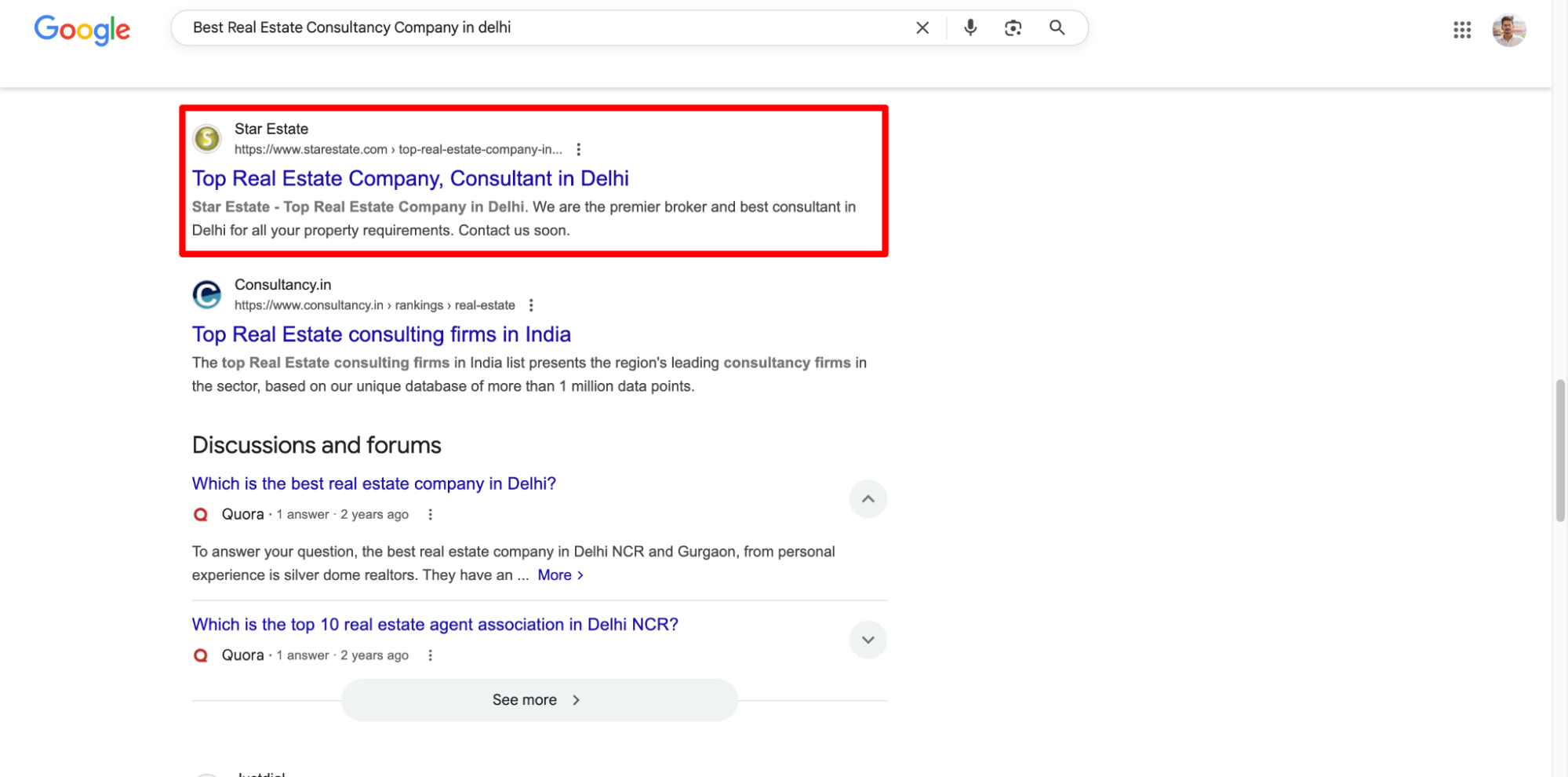Click the page vertical scrollbar thumb
Viewport: 1568px width, 777px height.
pos(1560,451)
